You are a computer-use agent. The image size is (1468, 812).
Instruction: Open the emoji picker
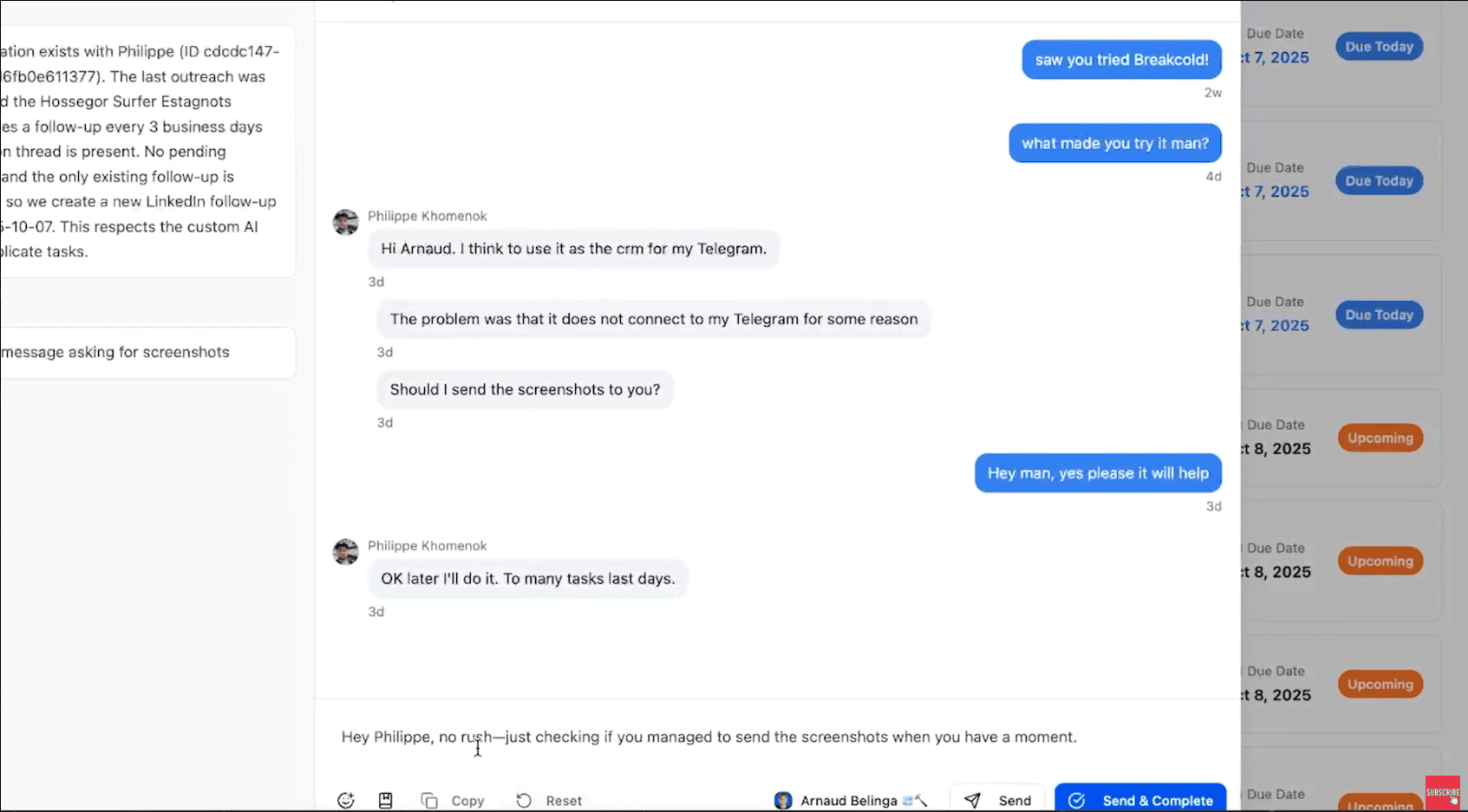click(345, 800)
